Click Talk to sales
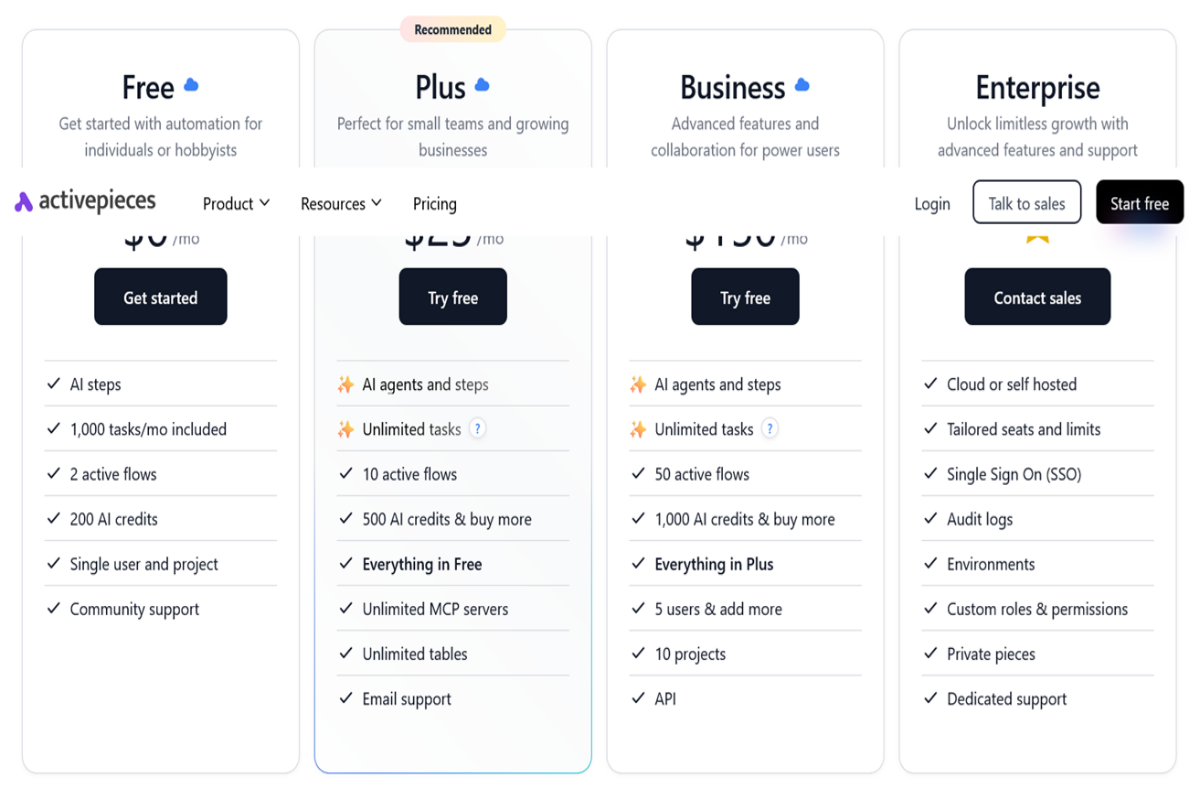Viewport: 1200px width, 800px height. pyautogui.click(x=1026, y=202)
